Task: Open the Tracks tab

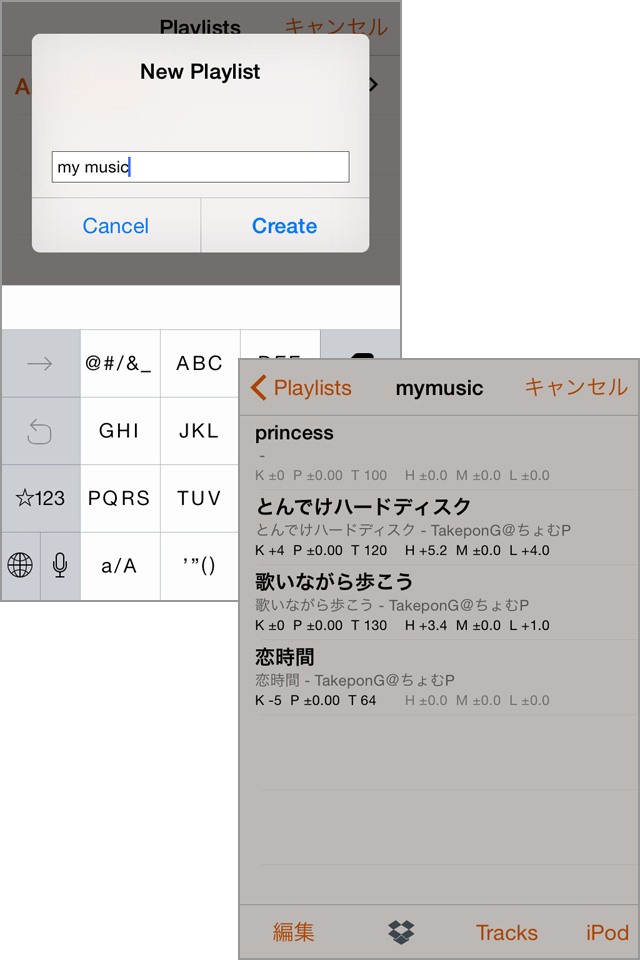Action: pos(506,933)
